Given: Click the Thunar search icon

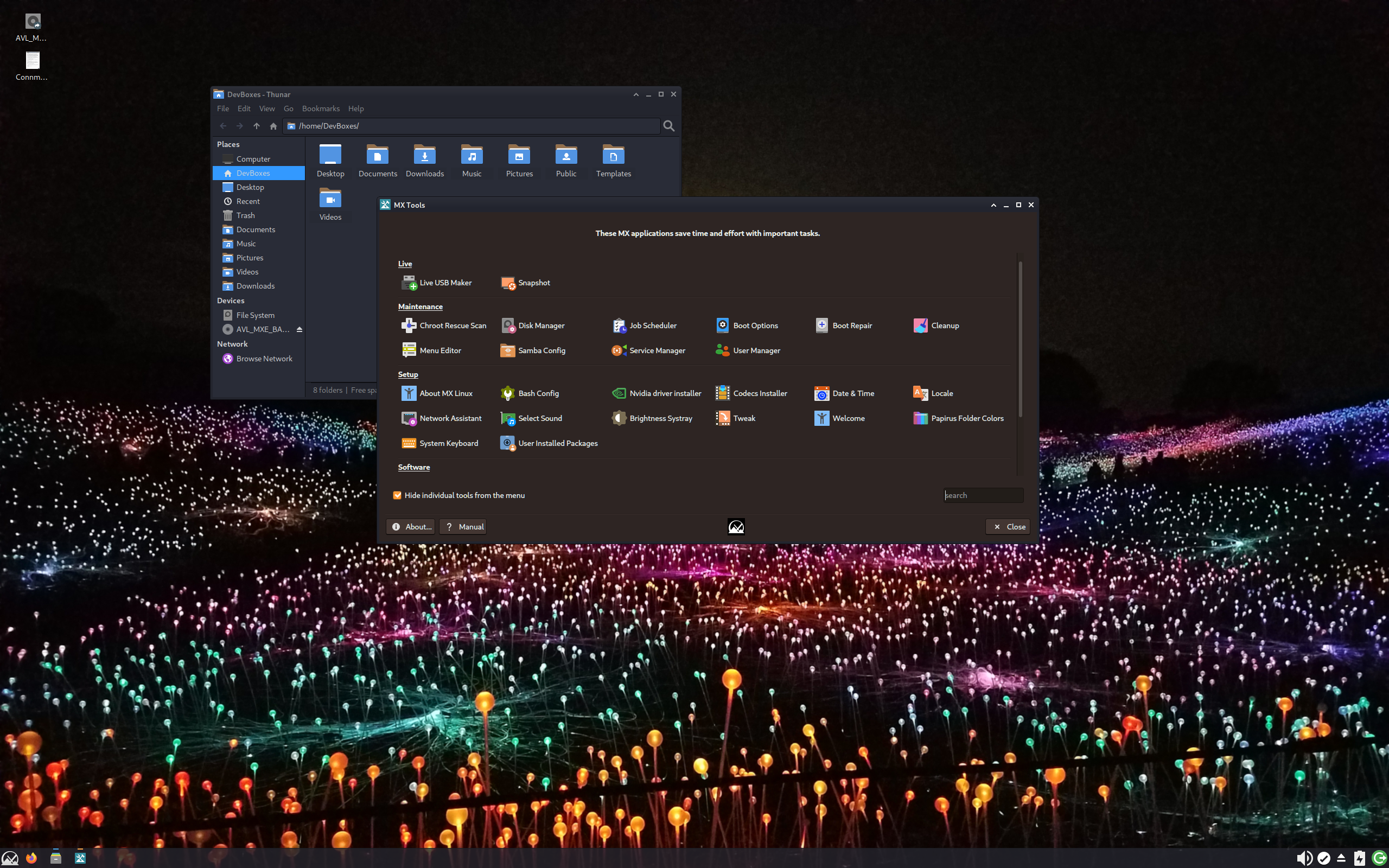Looking at the screenshot, I should 668,126.
